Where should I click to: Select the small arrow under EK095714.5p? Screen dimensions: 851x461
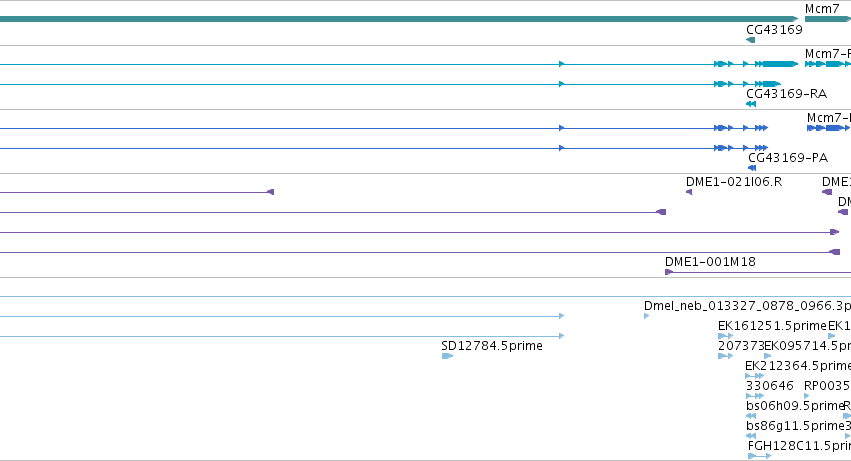(x=767, y=356)
